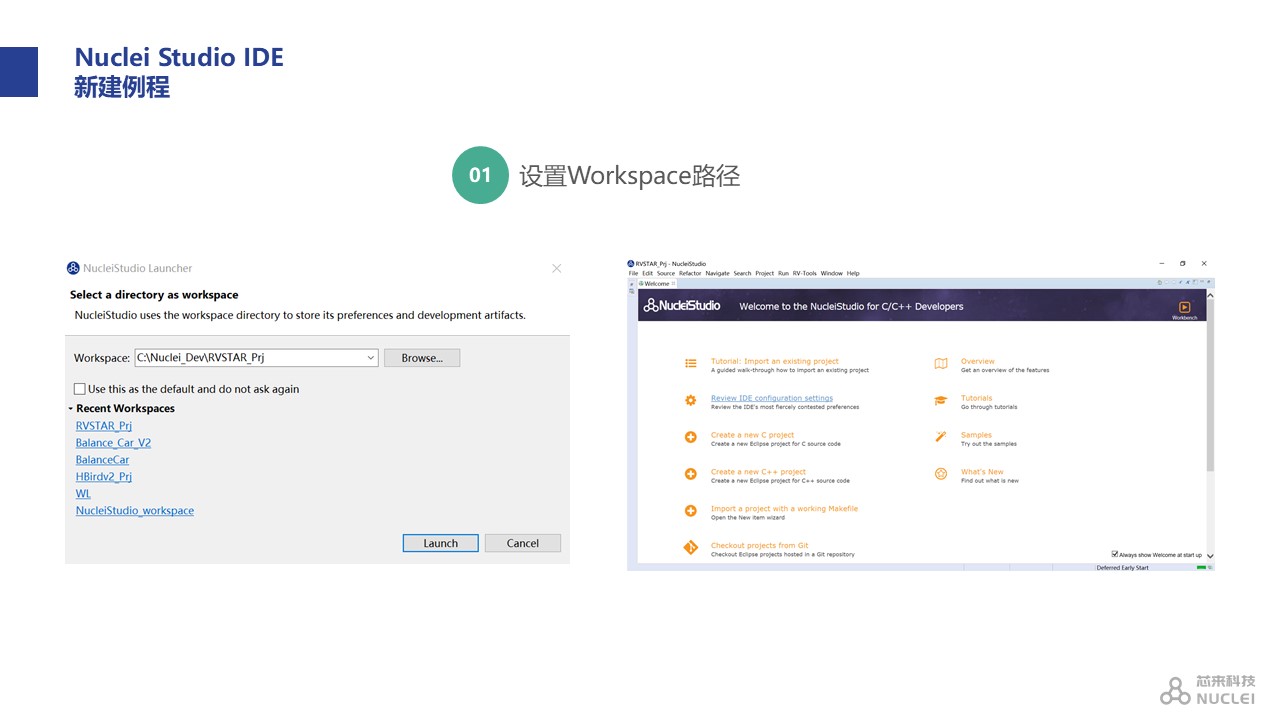Click the plus icon for Create a new C project

point(690,437)
